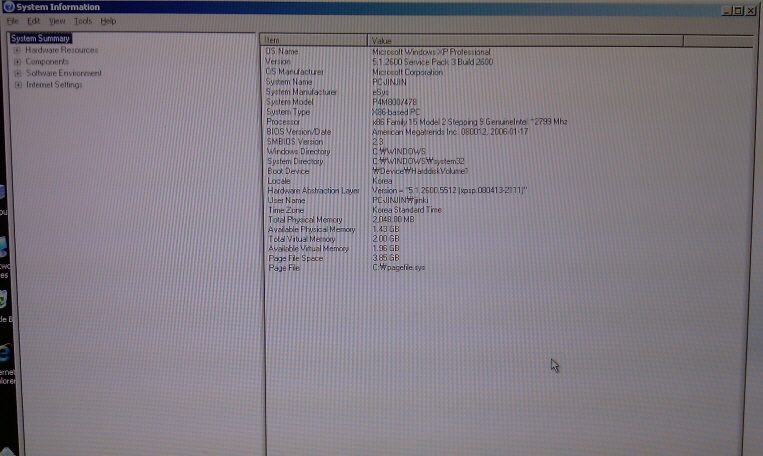Image resolution: width=763 pixels, height=456 pixels.
Task: Open the Edit menu
Action: [x=33, y=21]
